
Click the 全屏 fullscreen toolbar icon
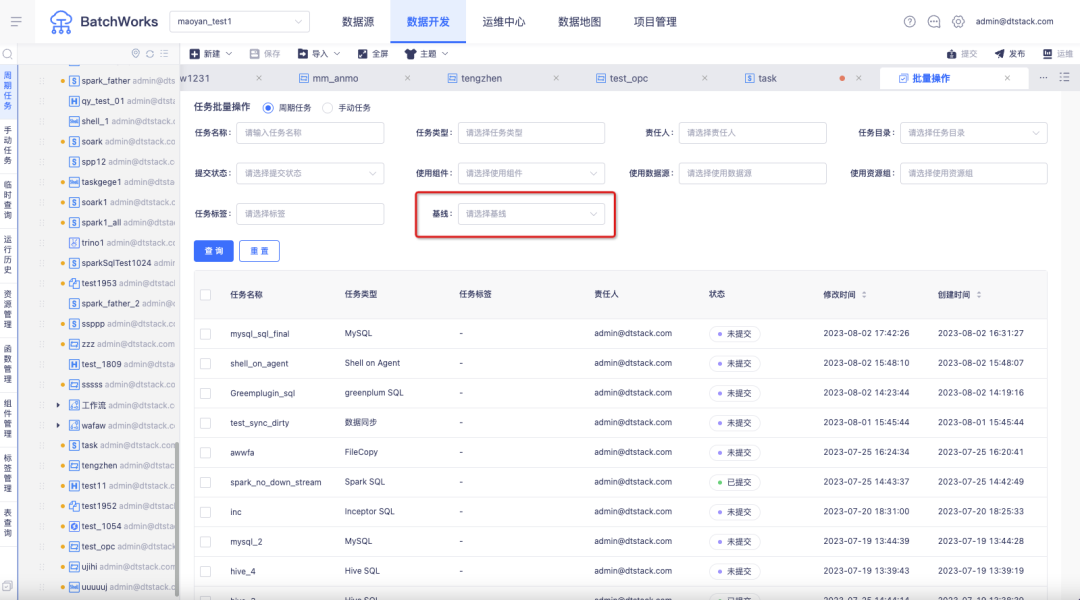[x=372, y=54]
